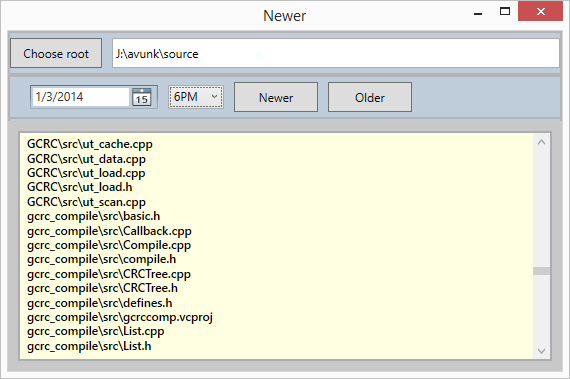Select gcrc_compile\src\Compile.cpp entry

tap(109, 245)
